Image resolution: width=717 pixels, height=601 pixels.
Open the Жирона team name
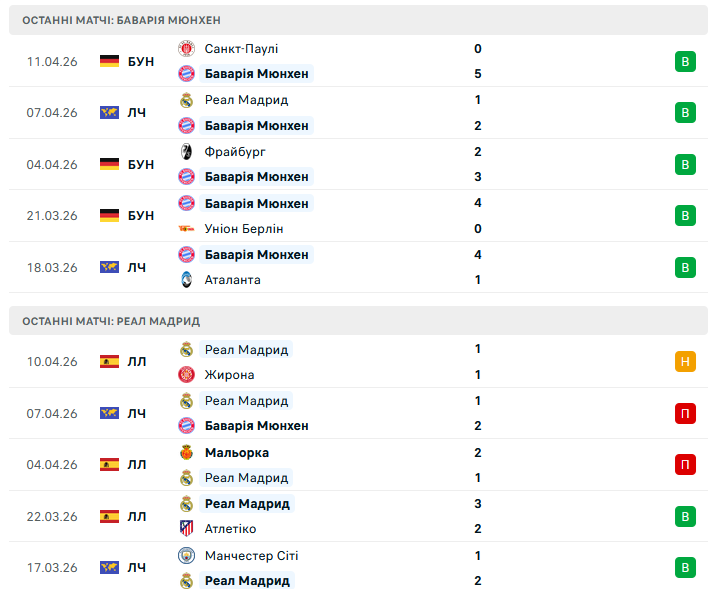coord(229,375)
